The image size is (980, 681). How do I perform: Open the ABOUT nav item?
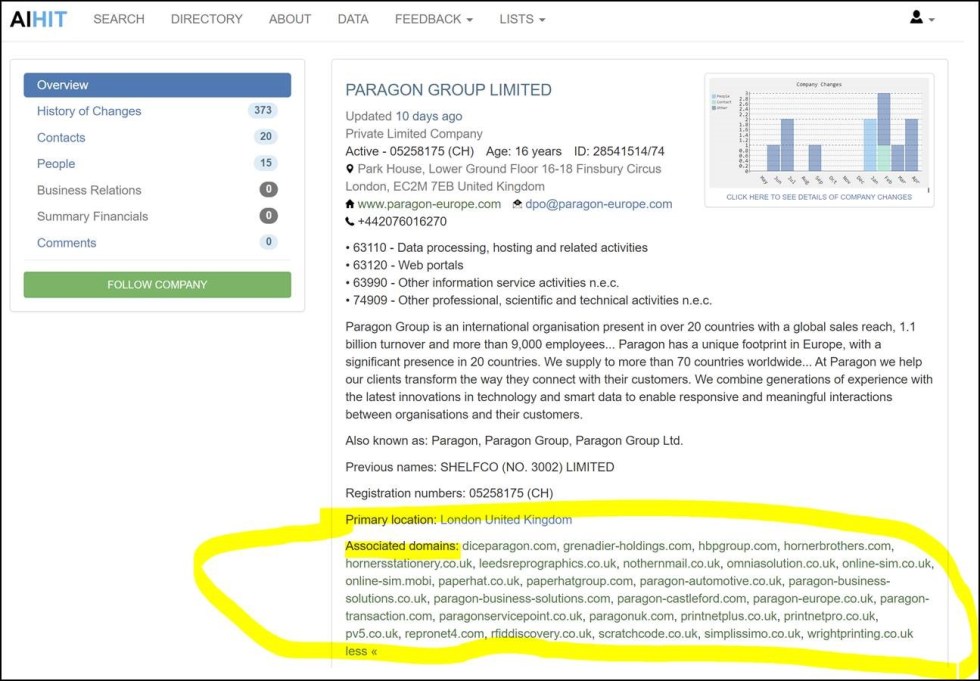290,19
